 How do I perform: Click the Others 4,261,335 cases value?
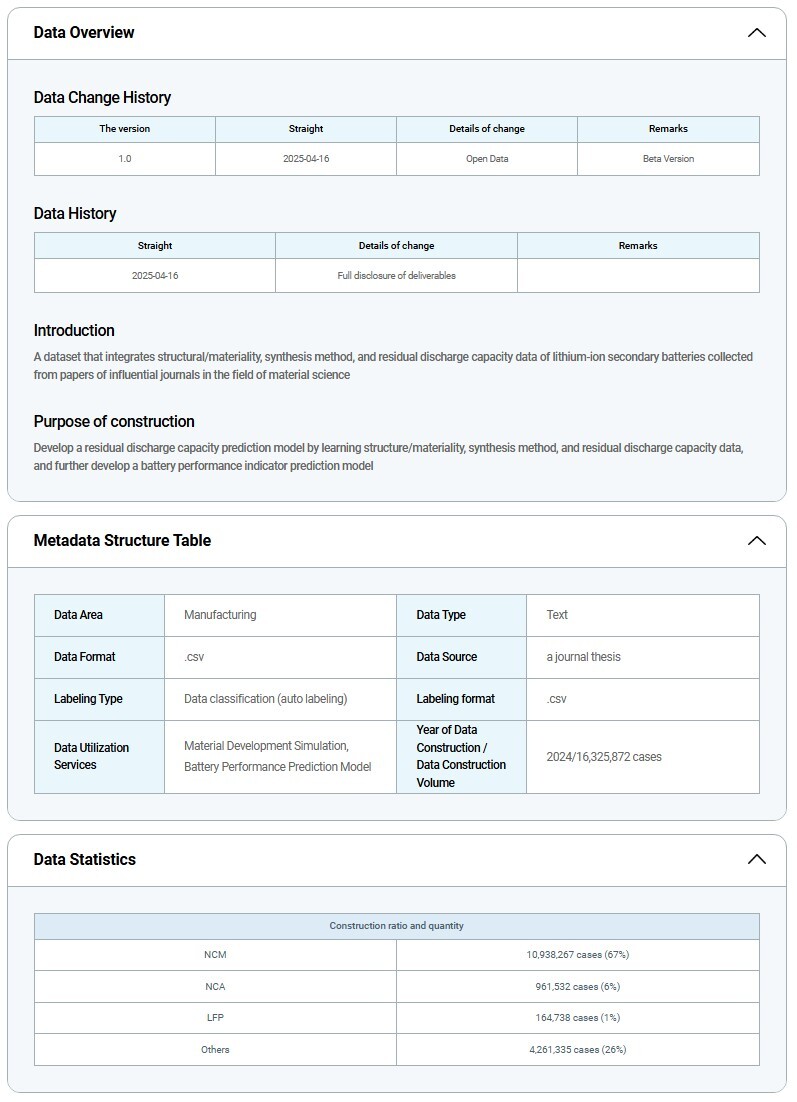coord(577,1050)
